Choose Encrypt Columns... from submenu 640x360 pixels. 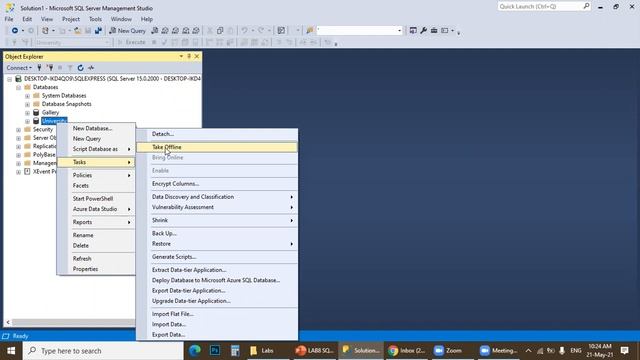217,184
